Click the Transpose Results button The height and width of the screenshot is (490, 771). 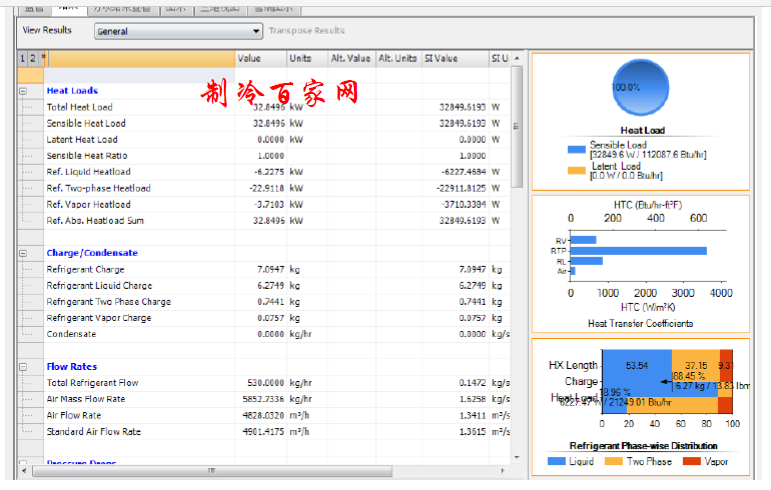306,31
